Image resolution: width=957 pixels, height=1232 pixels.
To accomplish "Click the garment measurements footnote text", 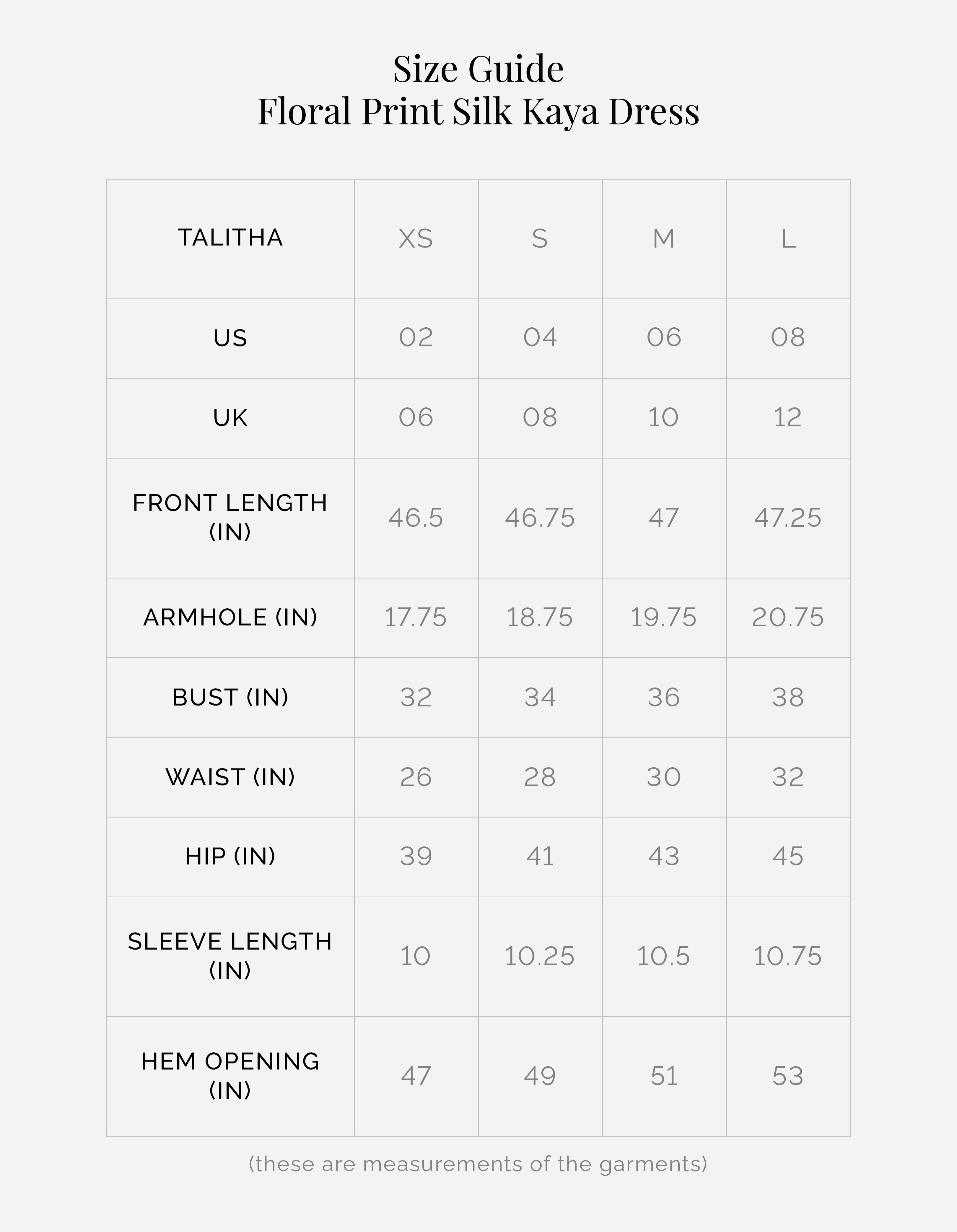I will point(478,1164).
